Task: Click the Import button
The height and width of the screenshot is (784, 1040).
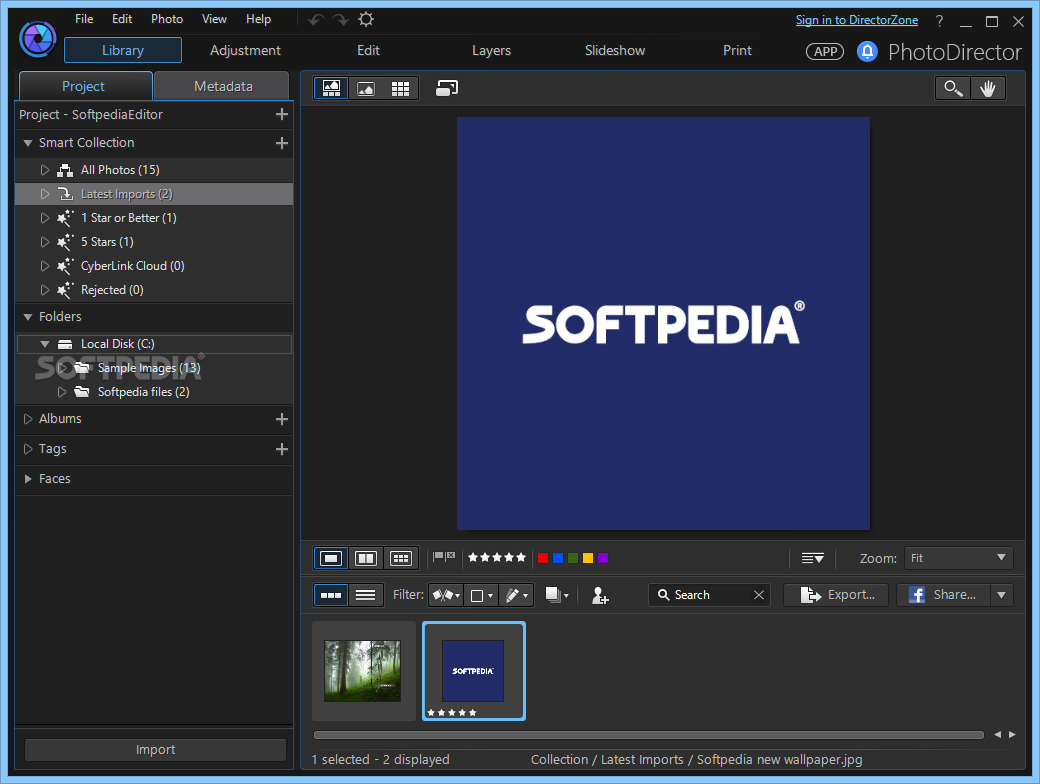Action: 155,750
